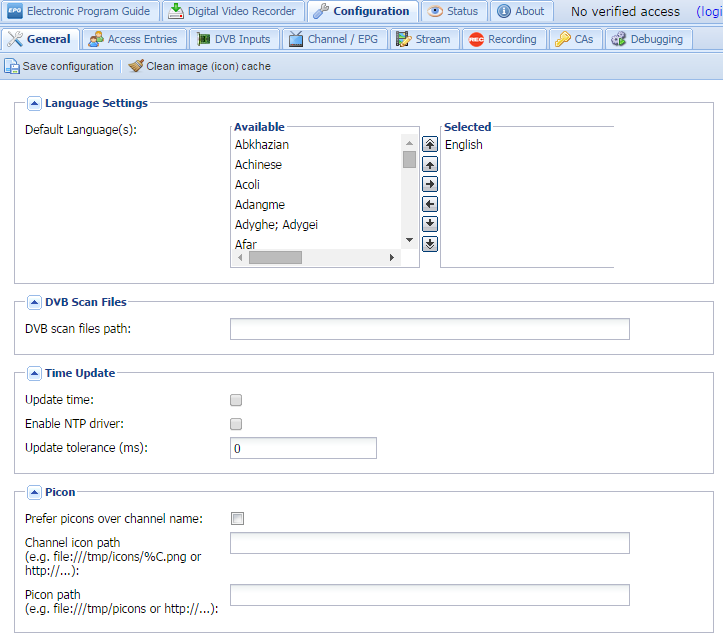This screenshot has height=636, width=723.
Task: Click Available list vertical scrollbar thumb
Action: pos(409,160)
